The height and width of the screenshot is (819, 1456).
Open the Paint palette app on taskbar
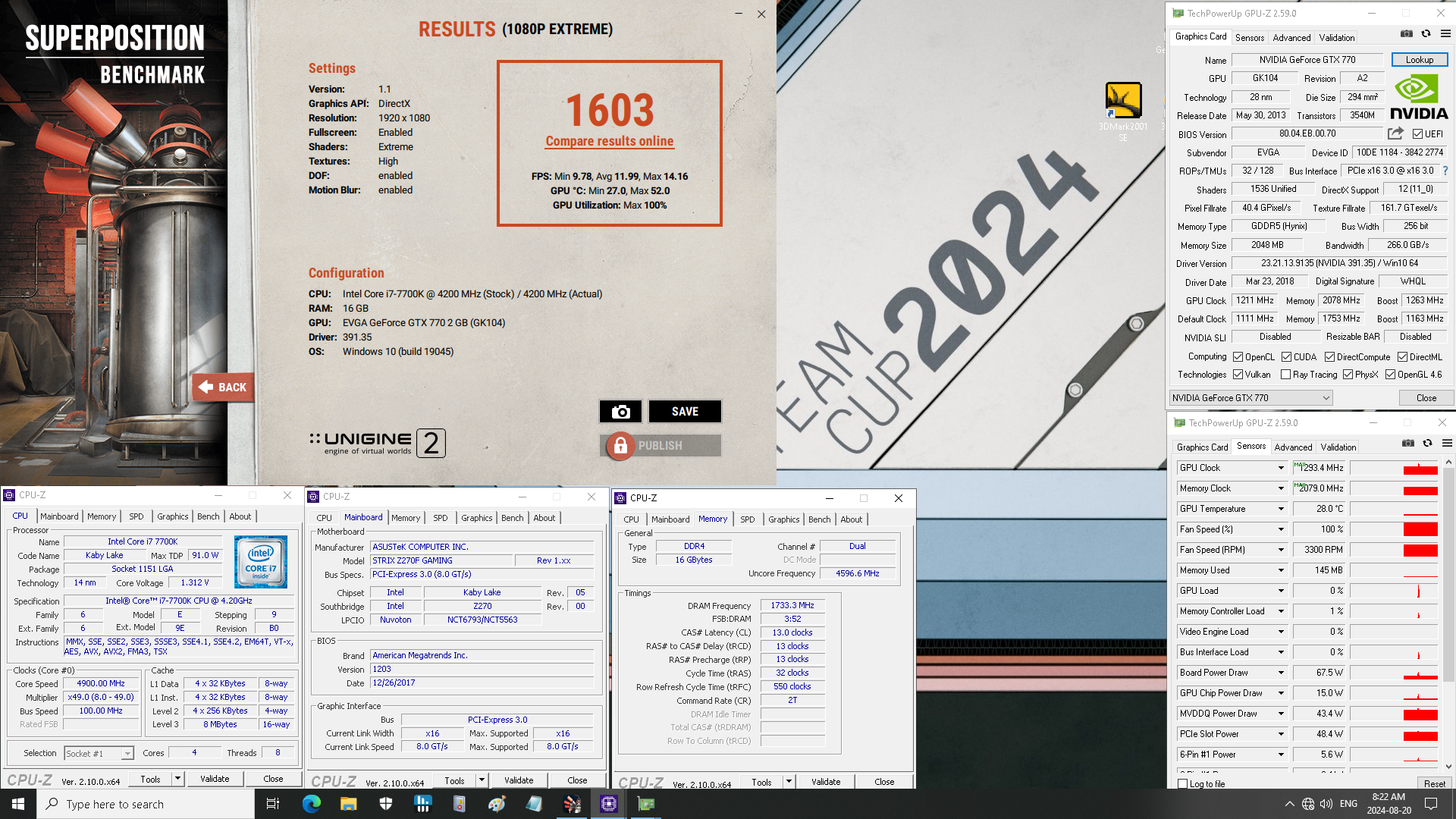pos(497,804)
